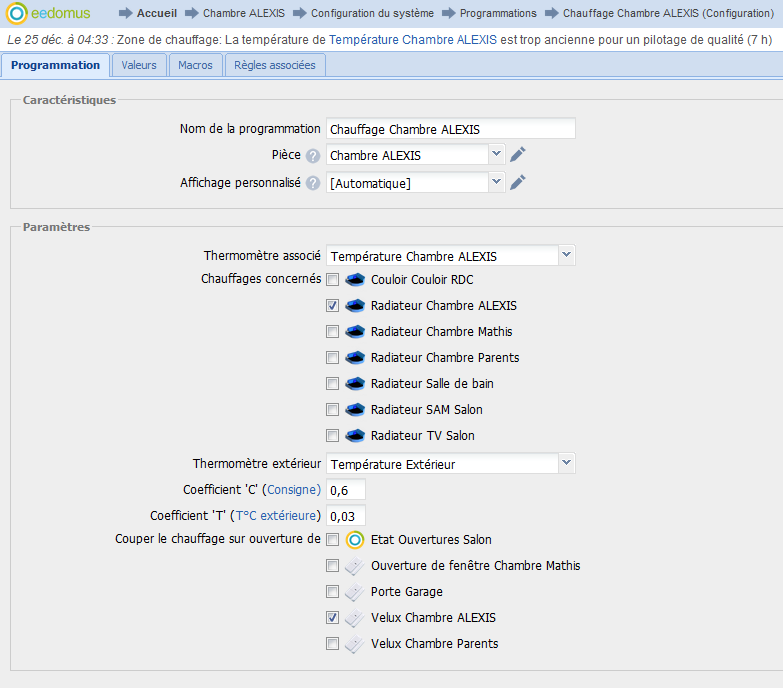Click pencil icon next to Affichage personnalisé
Viewport: 783px width, 688px height.
click(x=517, y=182)
